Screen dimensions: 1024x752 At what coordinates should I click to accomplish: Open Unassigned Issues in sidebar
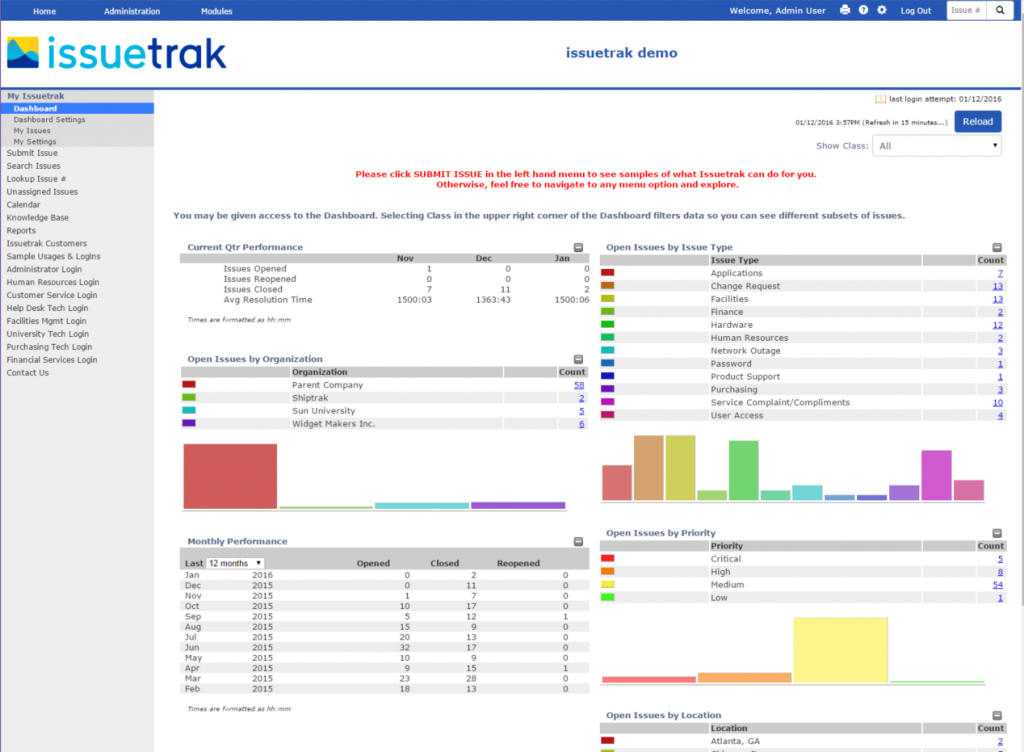42,192
